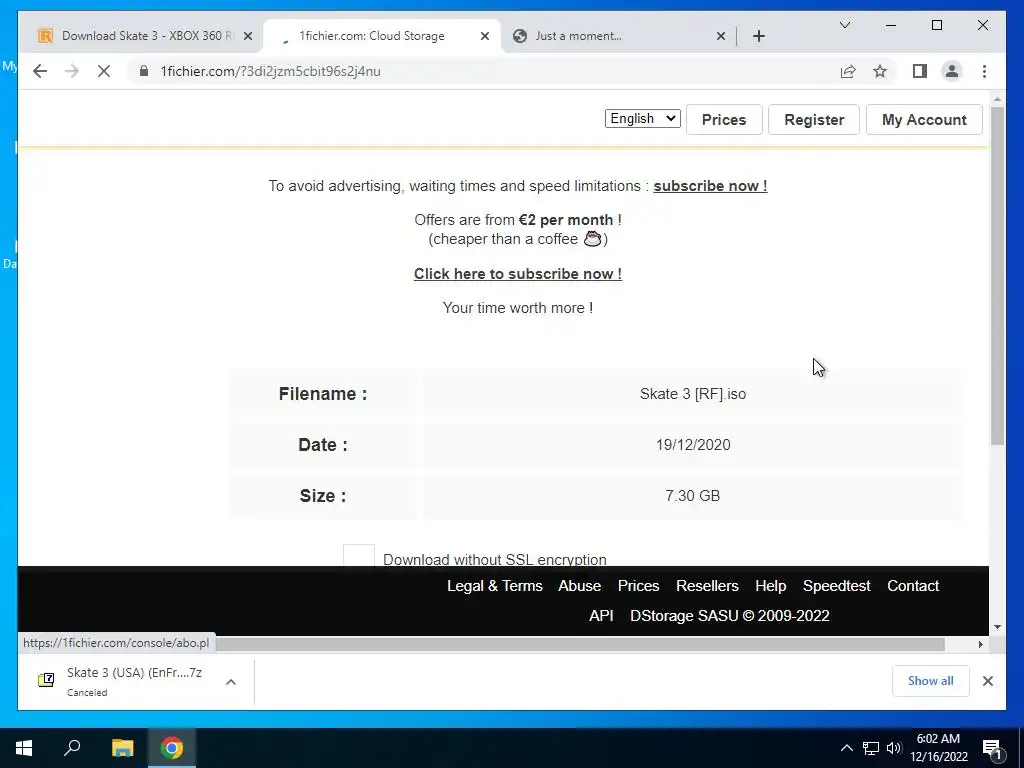The height and width of the screenshot is (768, 1024).
Task: Select the date value 19/12/2020
Action: point(693,445)
